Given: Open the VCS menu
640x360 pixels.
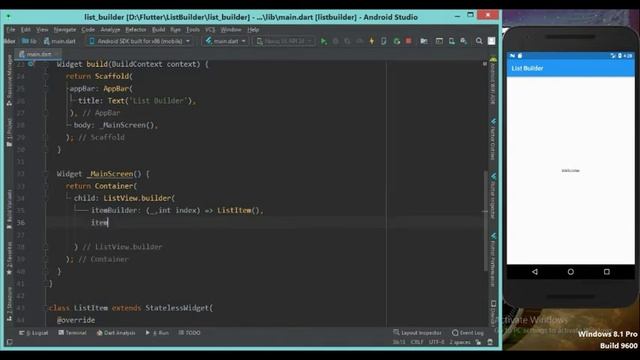Looking at the screenshot, I should pos(210,30).
